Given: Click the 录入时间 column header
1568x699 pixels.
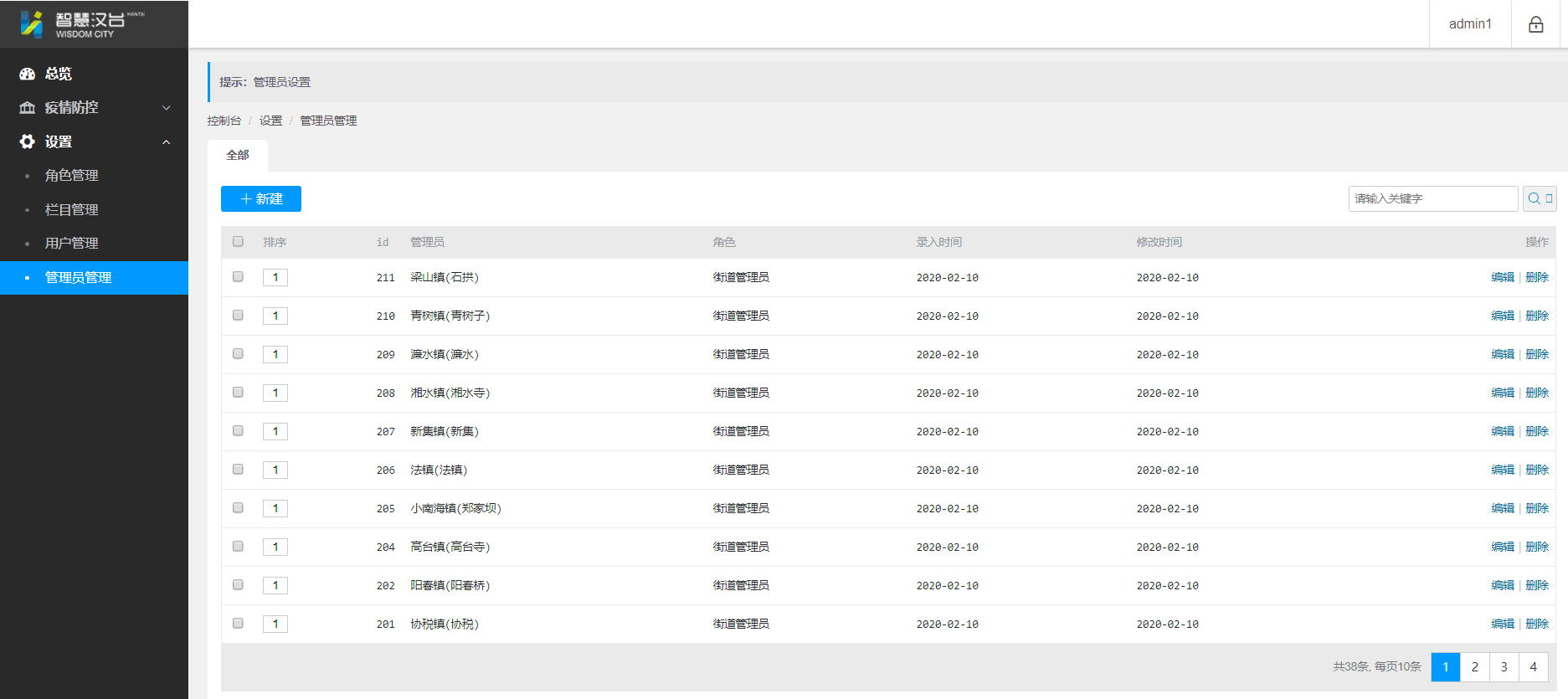Looking at the screenshot, I should (939, 242).
